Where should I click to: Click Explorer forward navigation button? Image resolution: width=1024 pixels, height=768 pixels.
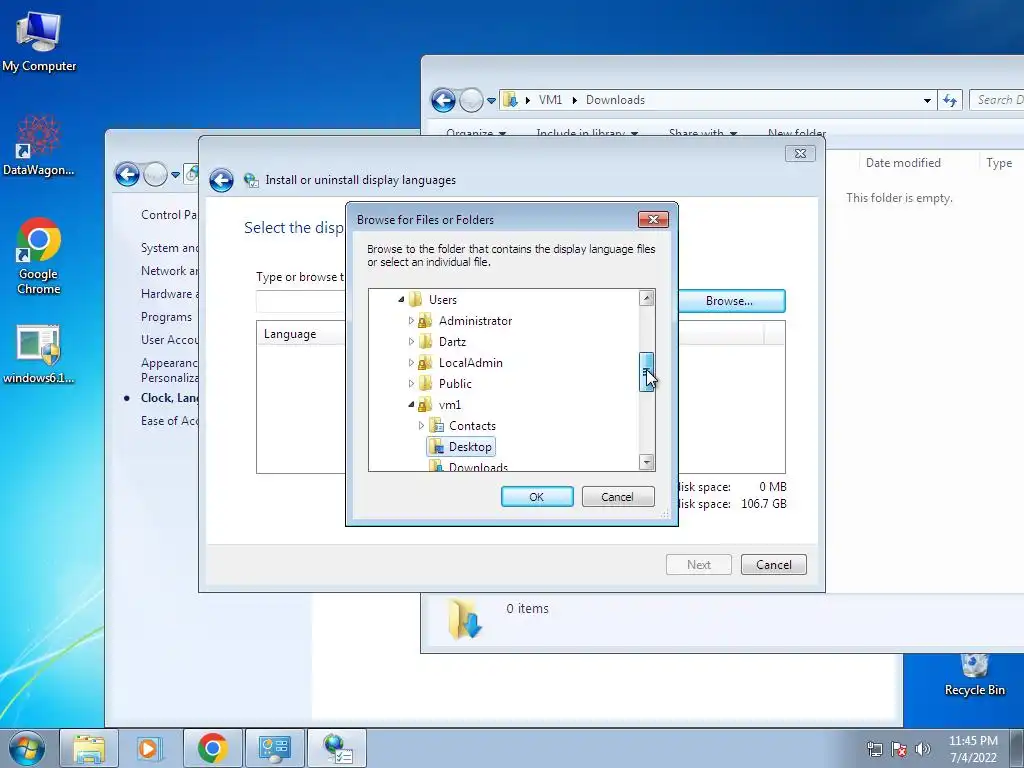pos(471,100)
